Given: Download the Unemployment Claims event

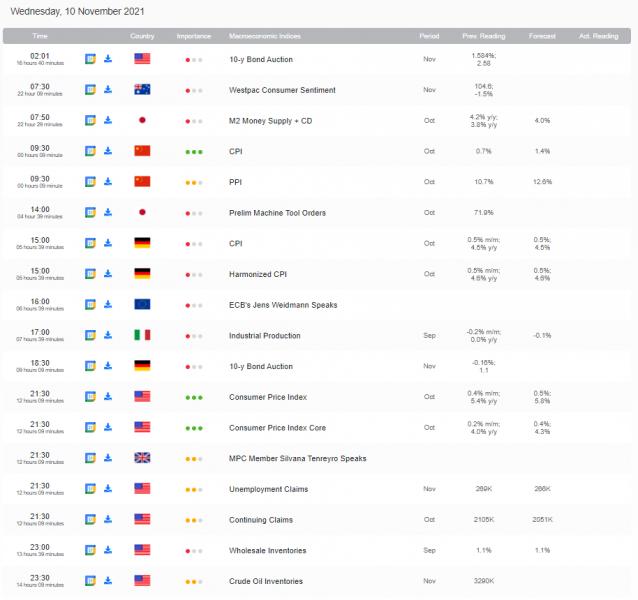Looking at the screenshot, I should [x=108, y=489].
